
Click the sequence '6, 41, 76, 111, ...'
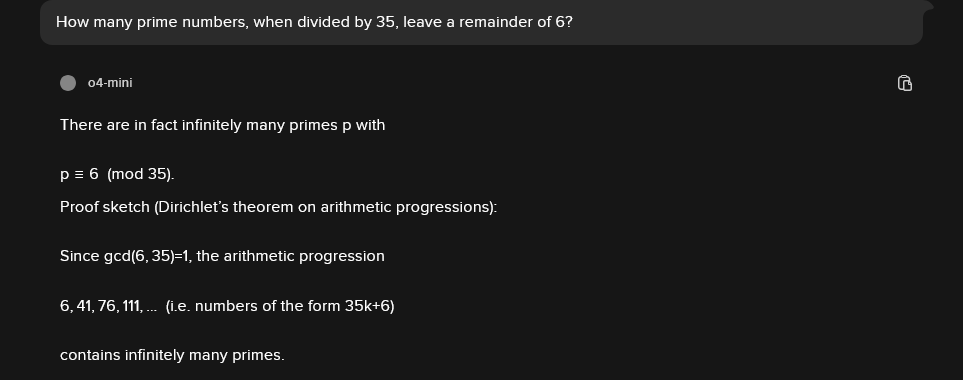108,306
